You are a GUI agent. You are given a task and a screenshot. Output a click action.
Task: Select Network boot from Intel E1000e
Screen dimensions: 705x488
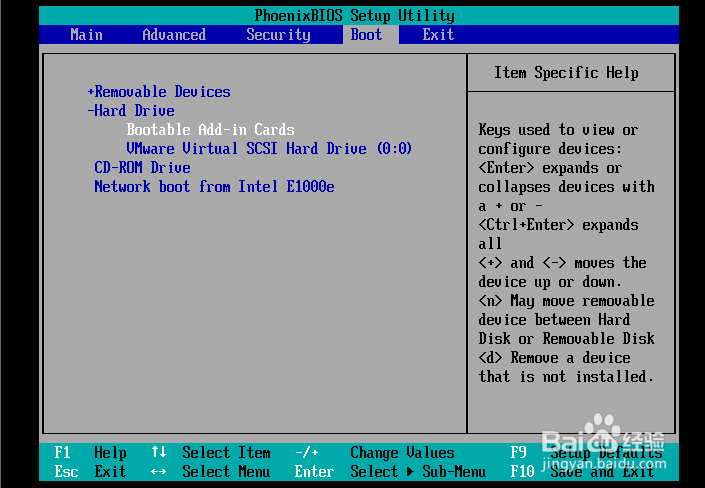coord(214,186)
